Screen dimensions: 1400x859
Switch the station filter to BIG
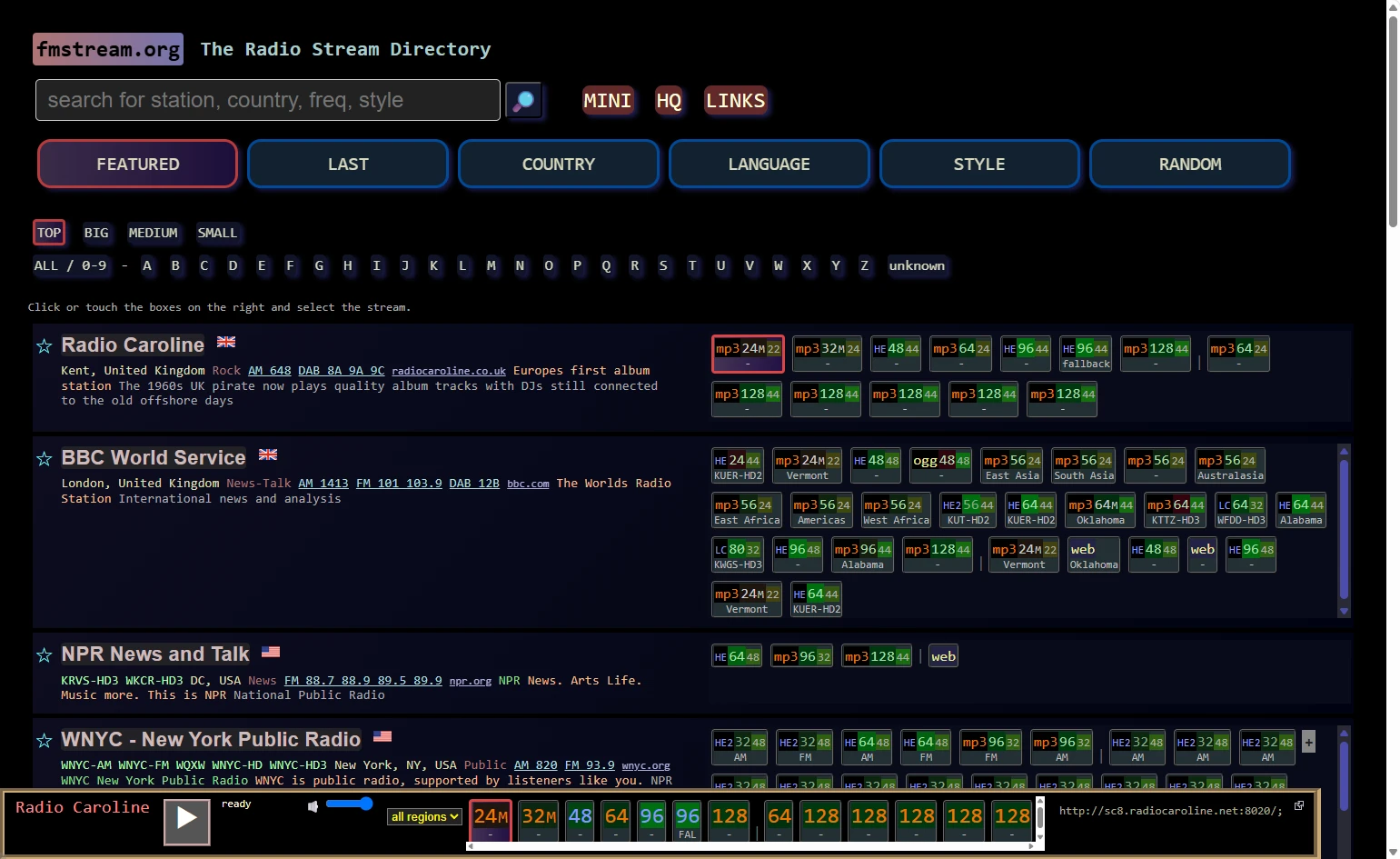[x=96, y=233]
